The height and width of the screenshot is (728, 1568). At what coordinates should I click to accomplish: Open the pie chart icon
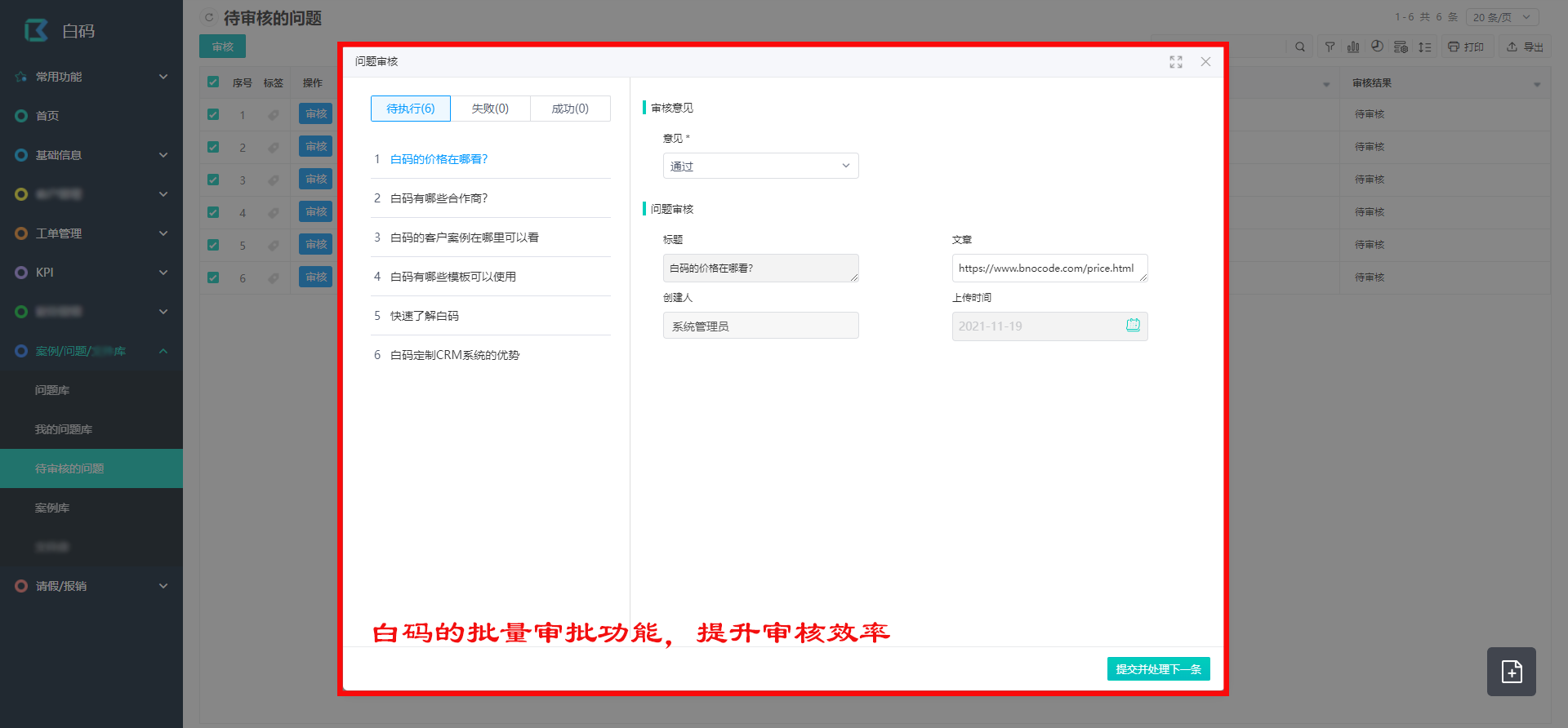coord(1377,47)
